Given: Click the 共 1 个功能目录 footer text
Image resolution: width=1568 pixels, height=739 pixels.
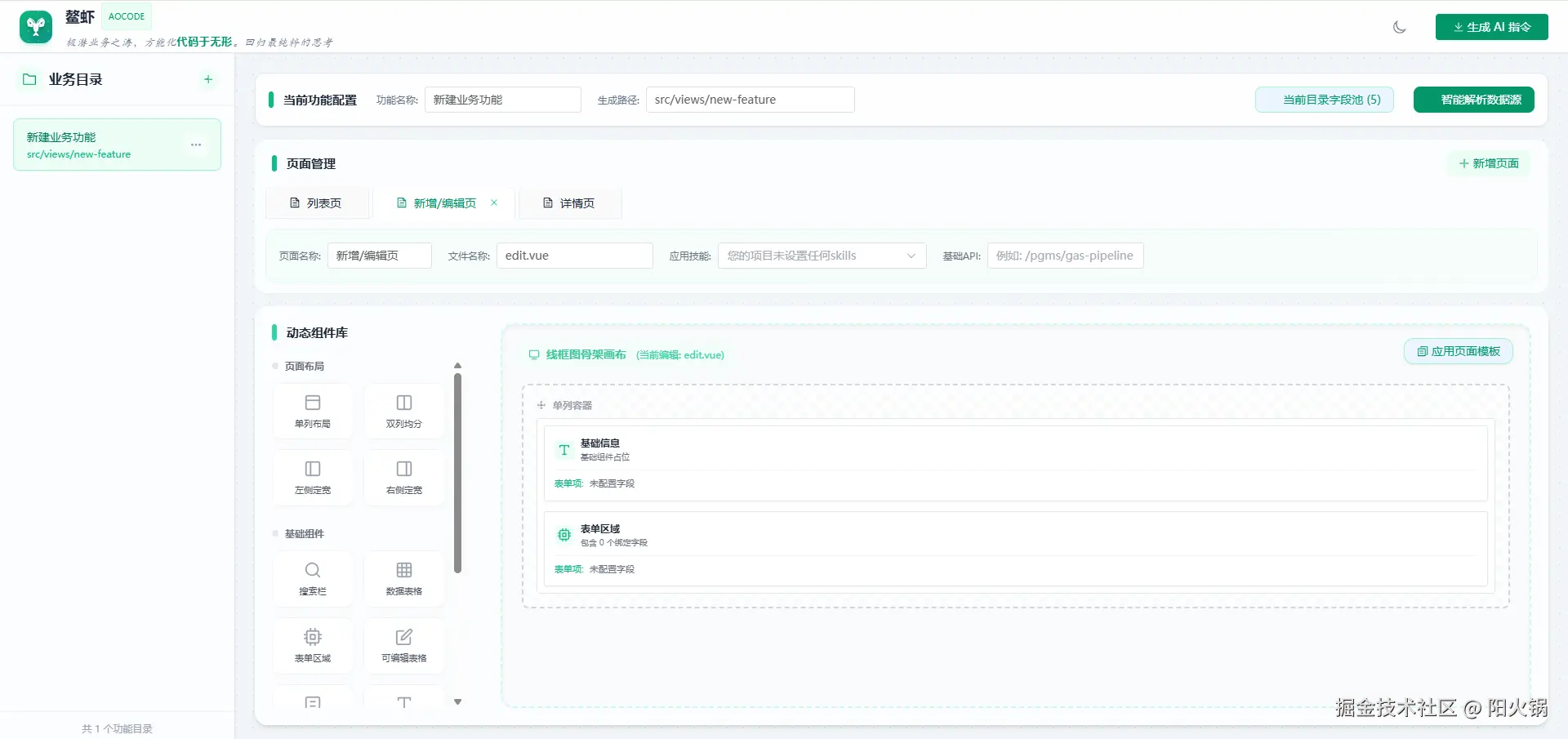Looking at the screenshot, I should point(117,728).
